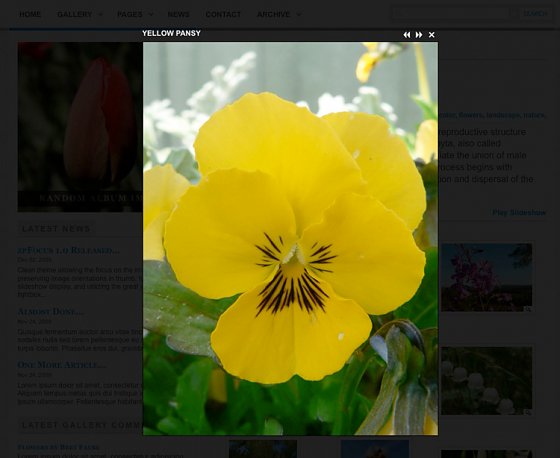The width and height of the screenshot is (560, 458).
Task: Open the One More Article link
Action: 61,365
